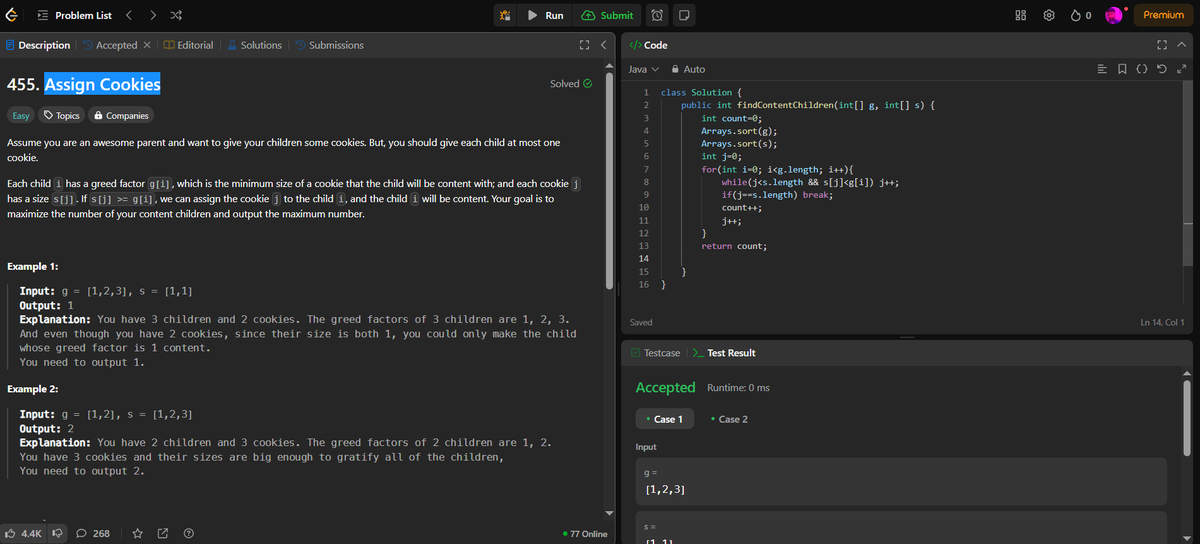The width and height of the screenshot is (1200, 544).
Task: Switch to the Testcase tab
Action: coord(655,353)
